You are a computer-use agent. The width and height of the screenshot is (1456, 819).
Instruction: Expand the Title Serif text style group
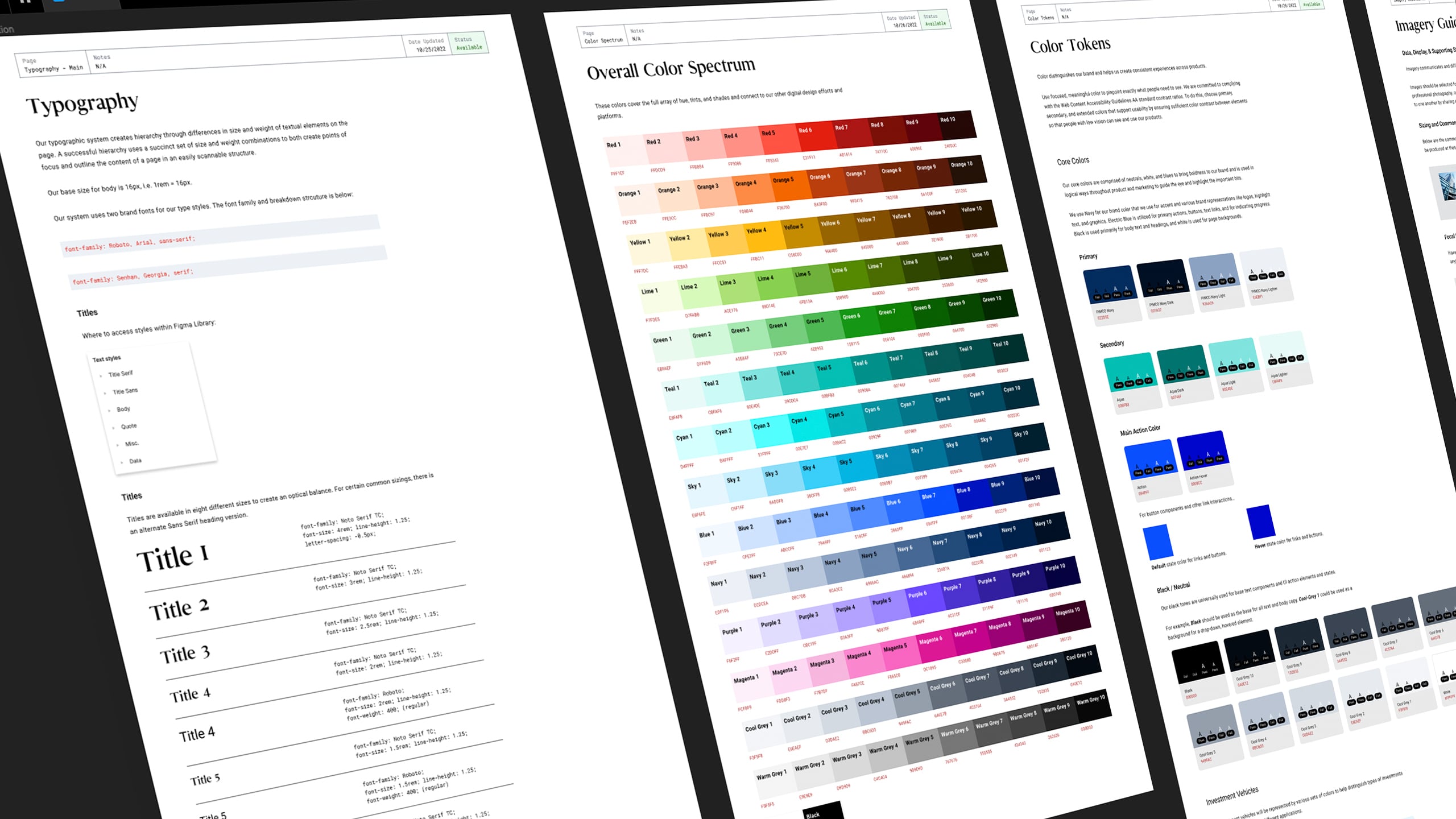click(x=101, y=375)
